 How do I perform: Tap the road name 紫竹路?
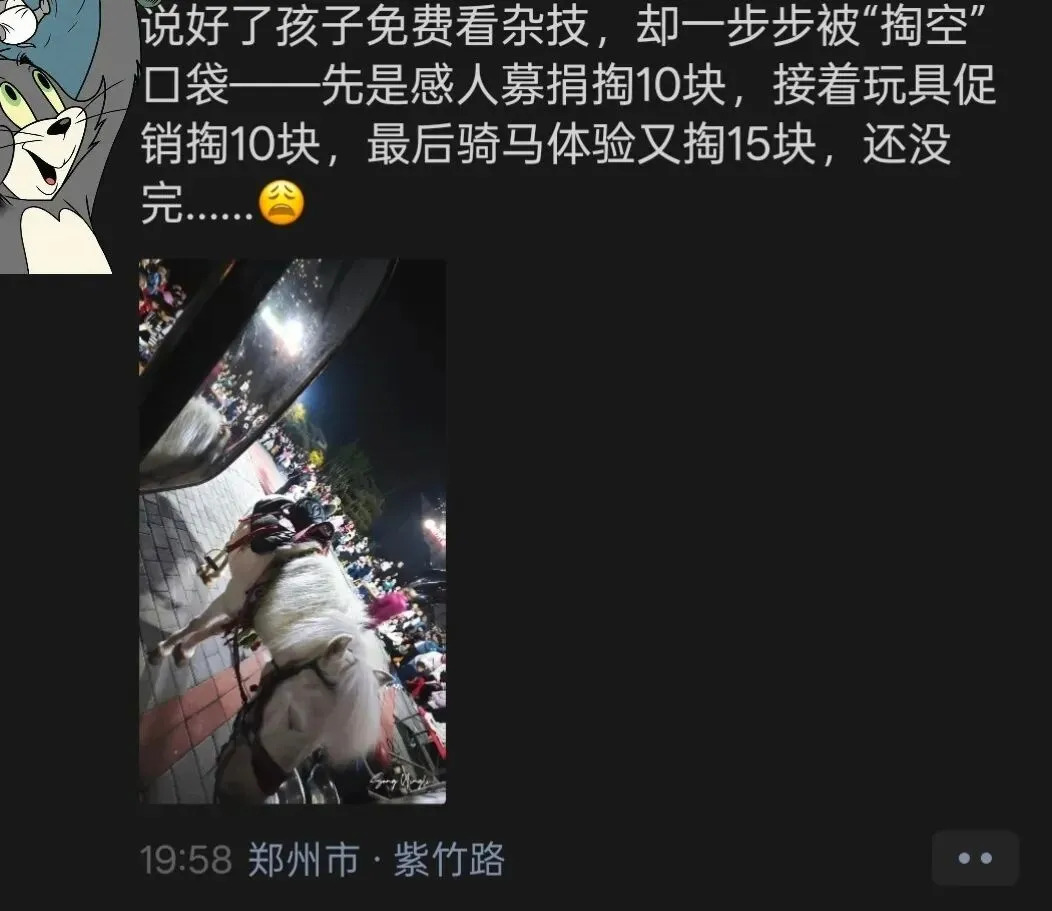[449, 859]
